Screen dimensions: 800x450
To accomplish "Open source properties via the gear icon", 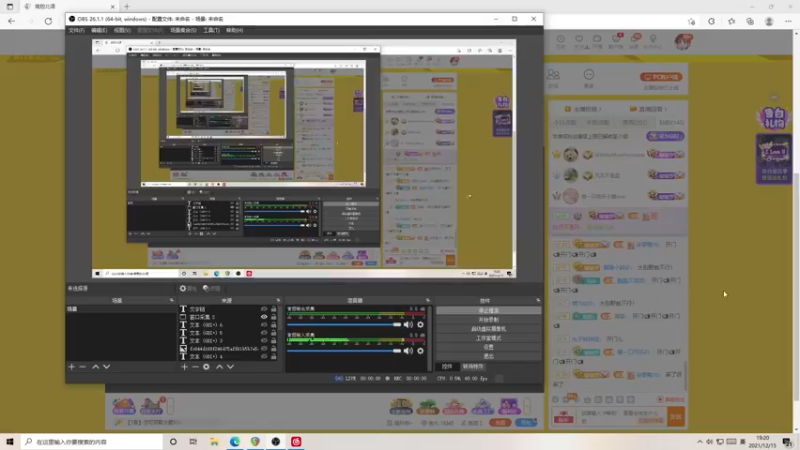I will coord(206,366).
